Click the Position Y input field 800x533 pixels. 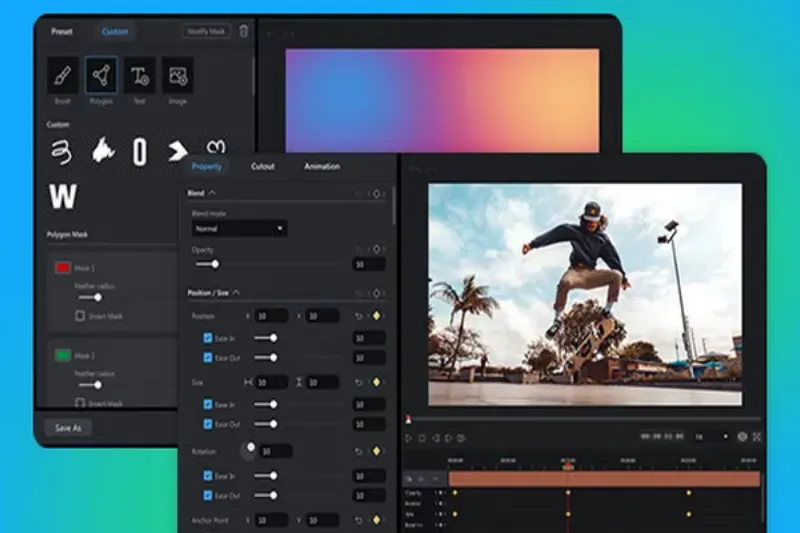pyautogui.click(x=322, y=316)
